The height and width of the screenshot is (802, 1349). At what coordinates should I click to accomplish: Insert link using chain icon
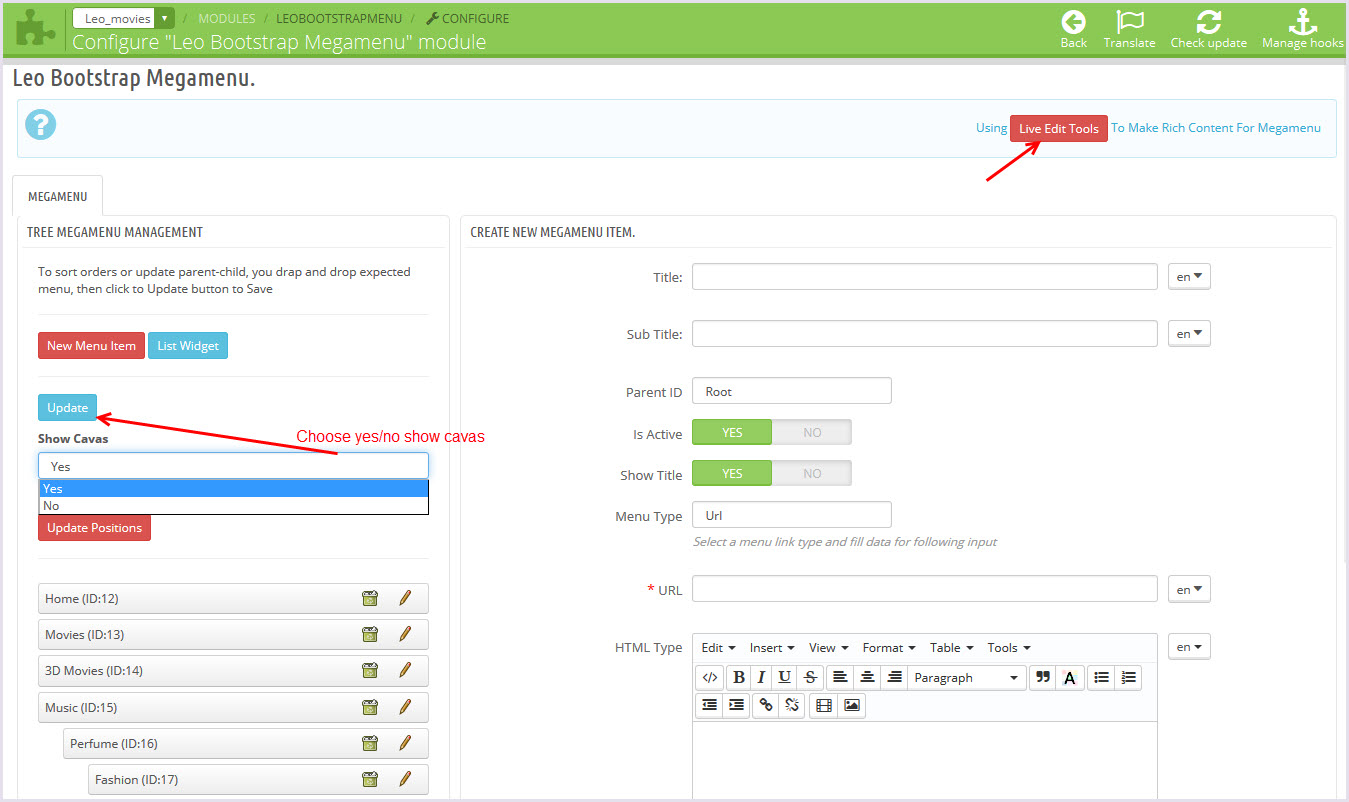click(766, 705)
